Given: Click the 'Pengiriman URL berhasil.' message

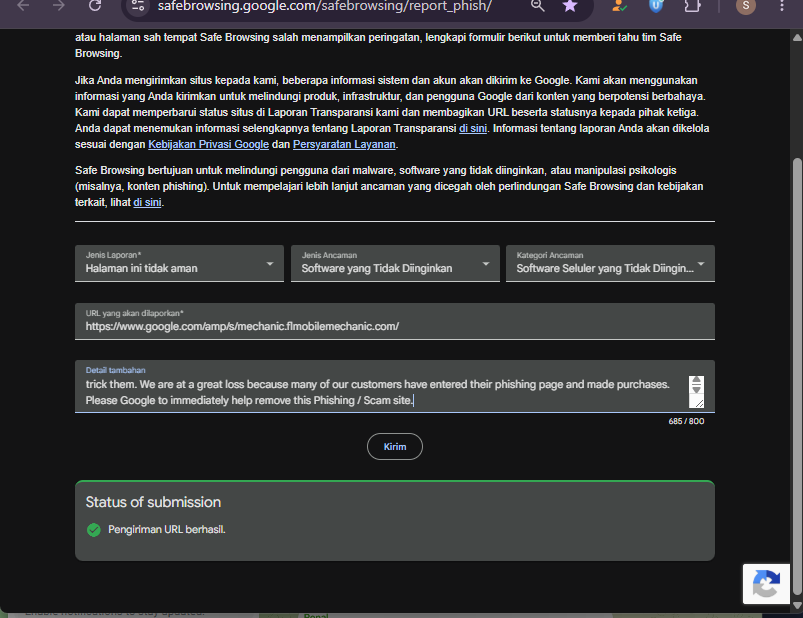Looking at the screenshot, I should 167,529.
